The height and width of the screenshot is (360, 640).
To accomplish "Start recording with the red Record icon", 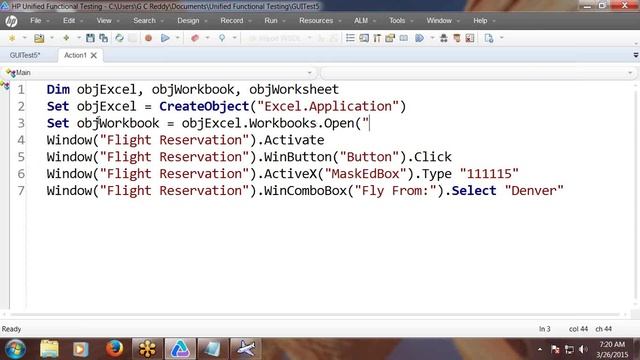I will tap(149, 38).
